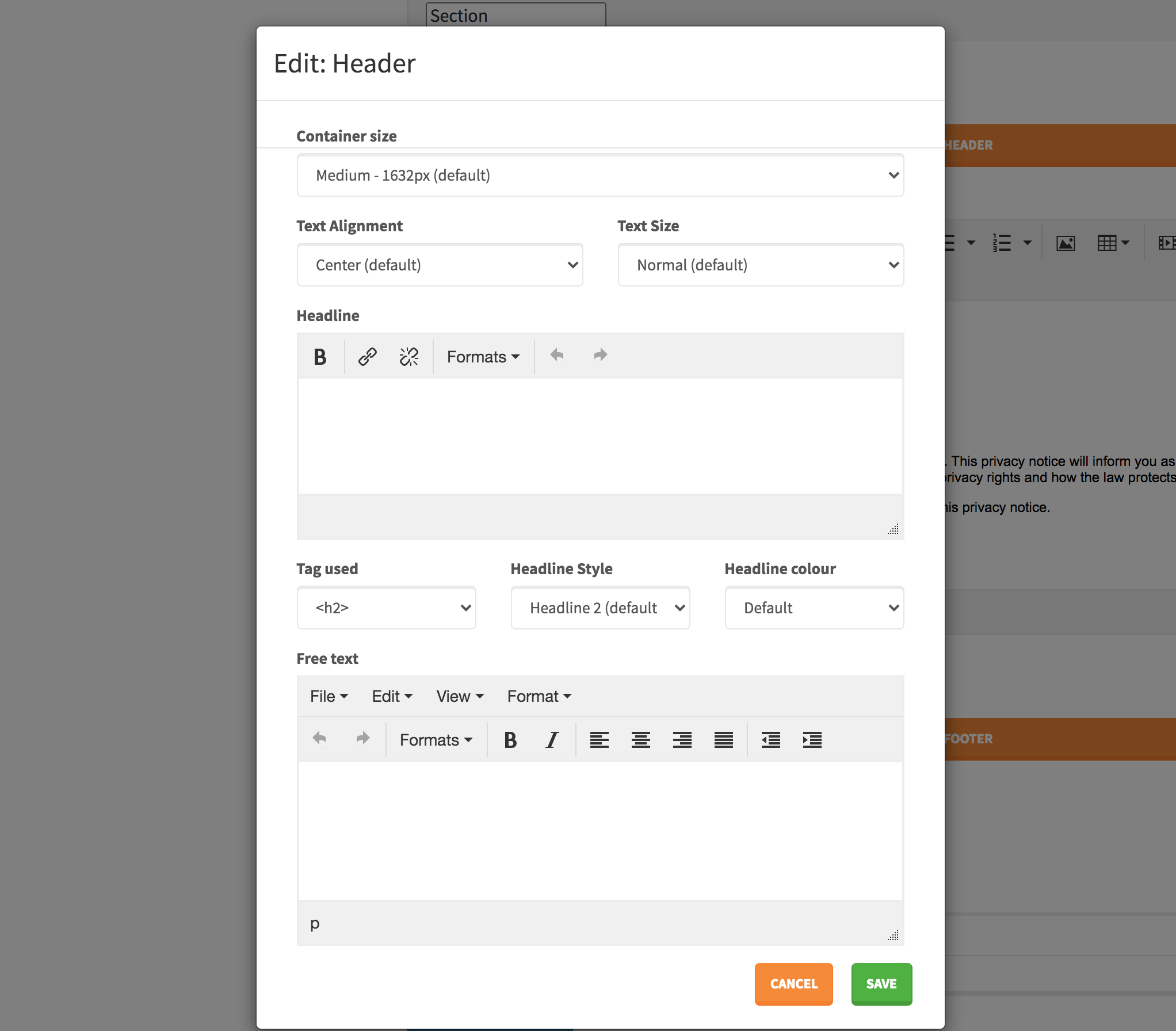Click the remove link icon
The height and width of the screenshot is (1031, 1176).
pyautogui.click(x=408, y=356)
